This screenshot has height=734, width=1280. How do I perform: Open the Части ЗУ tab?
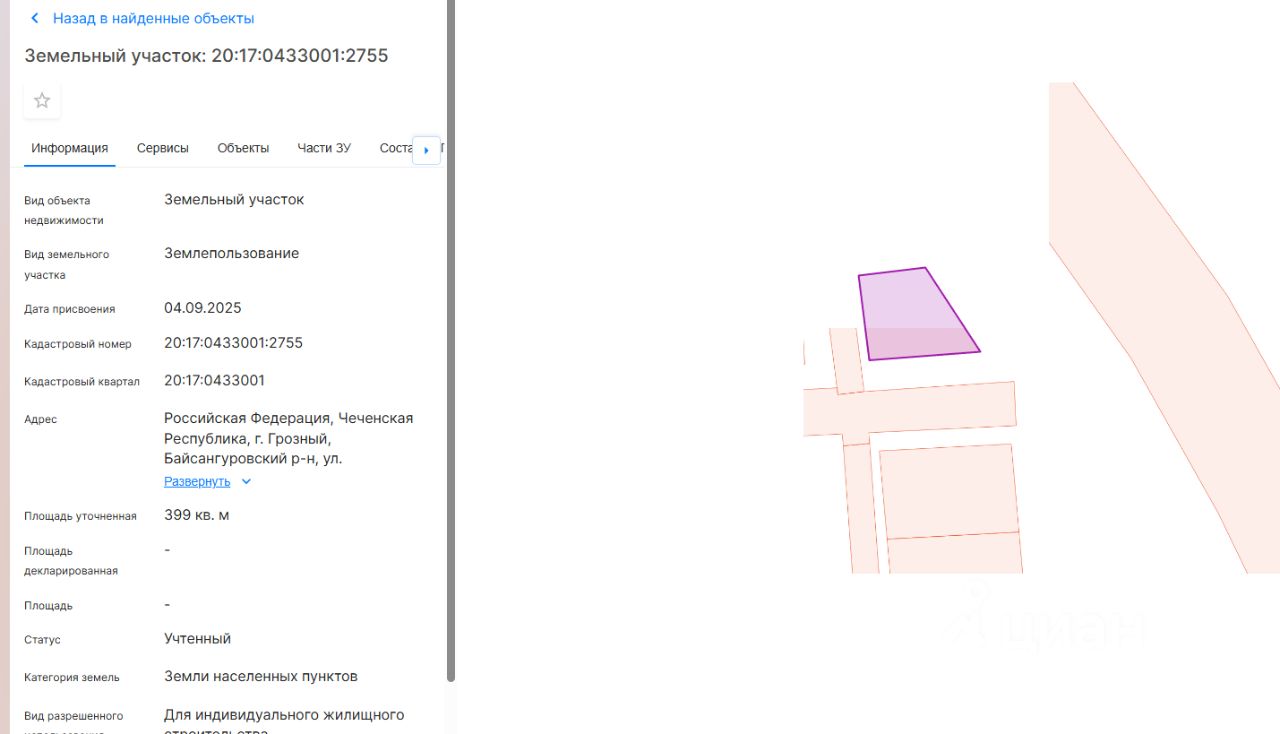point(324,148)
